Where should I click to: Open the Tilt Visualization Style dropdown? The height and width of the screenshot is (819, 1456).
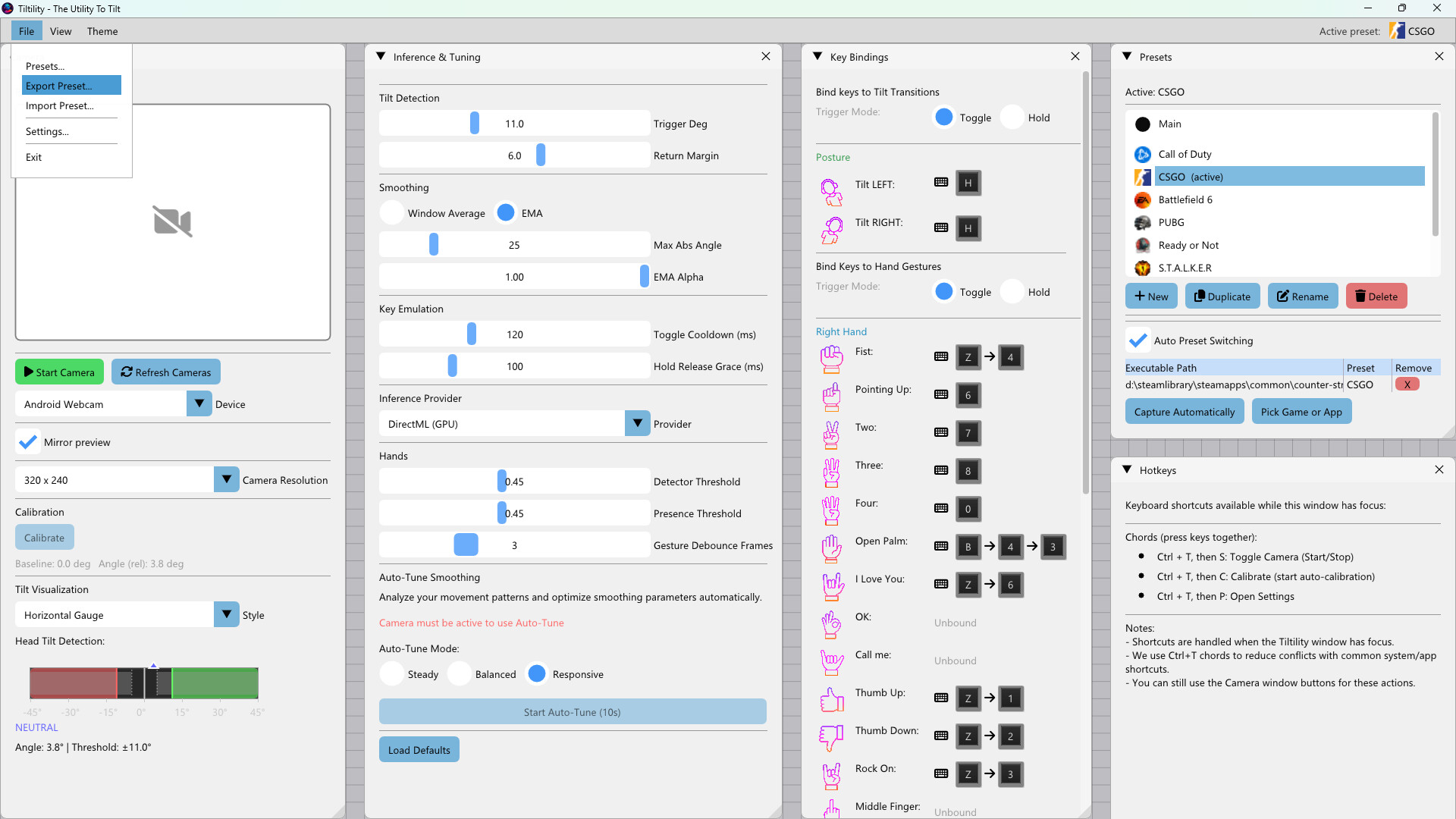point(225,614)
